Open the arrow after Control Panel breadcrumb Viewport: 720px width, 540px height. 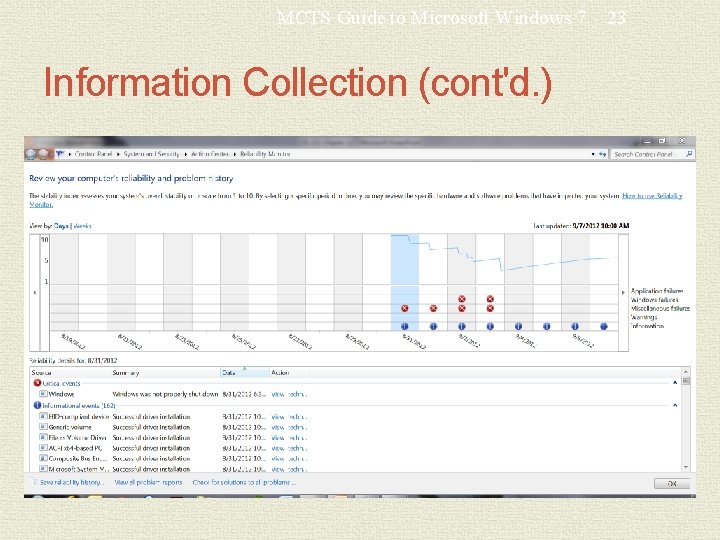point(118,154)
